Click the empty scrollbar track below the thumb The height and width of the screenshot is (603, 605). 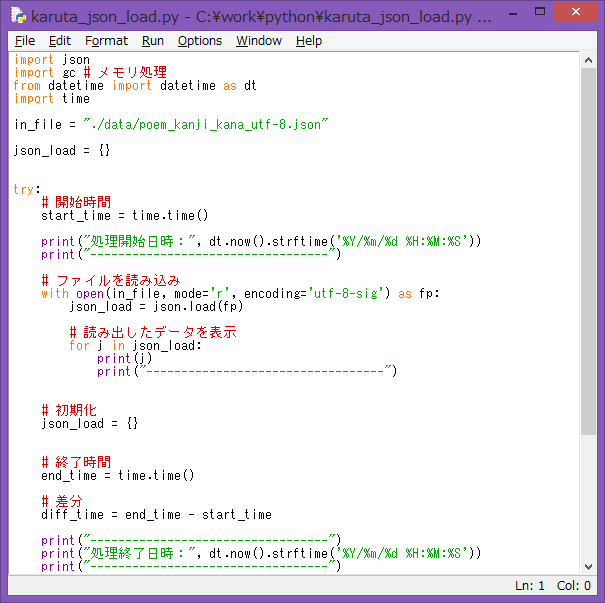point(588,500)
